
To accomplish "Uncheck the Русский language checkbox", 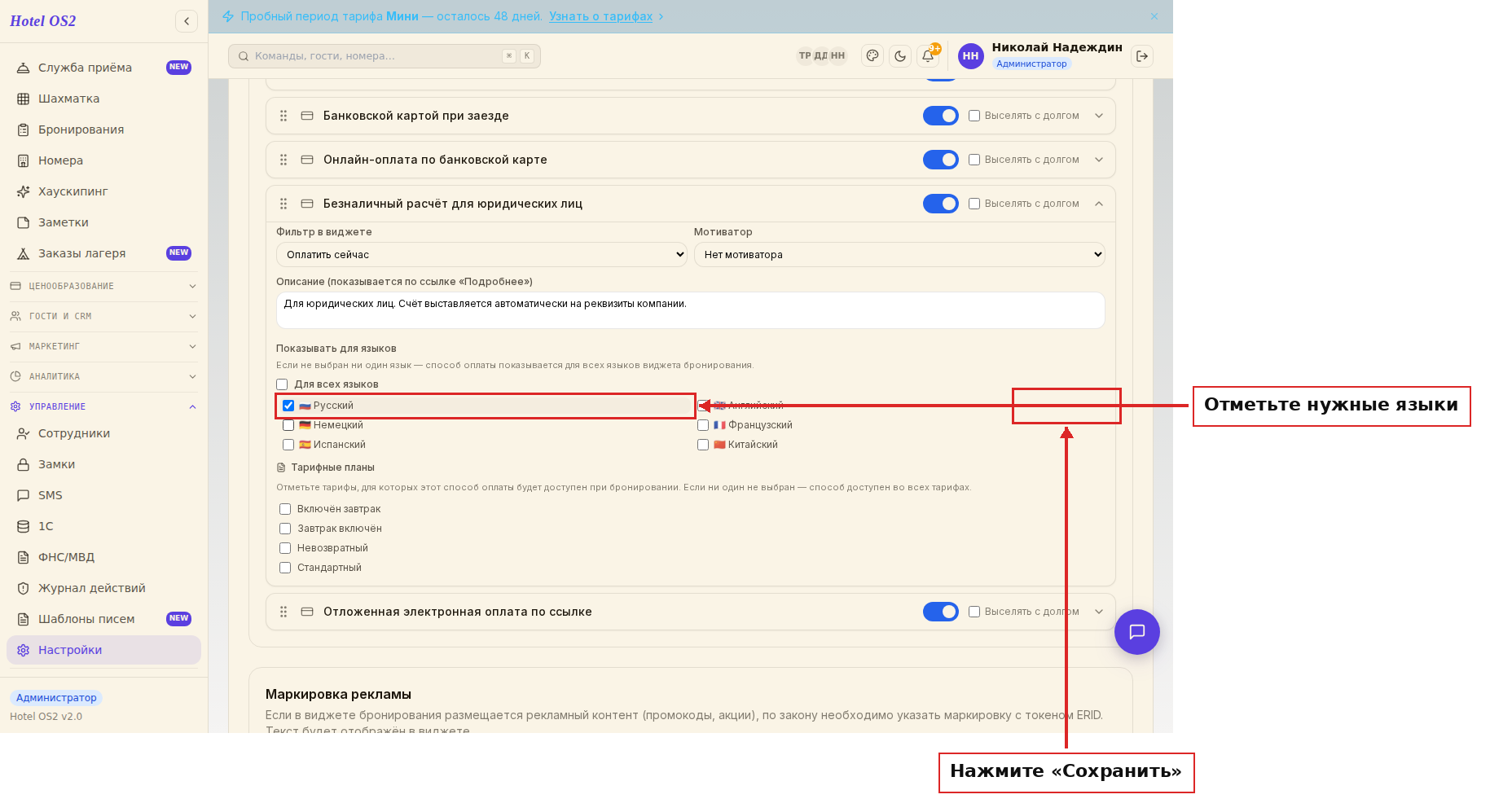I will [x=288, y=406].
